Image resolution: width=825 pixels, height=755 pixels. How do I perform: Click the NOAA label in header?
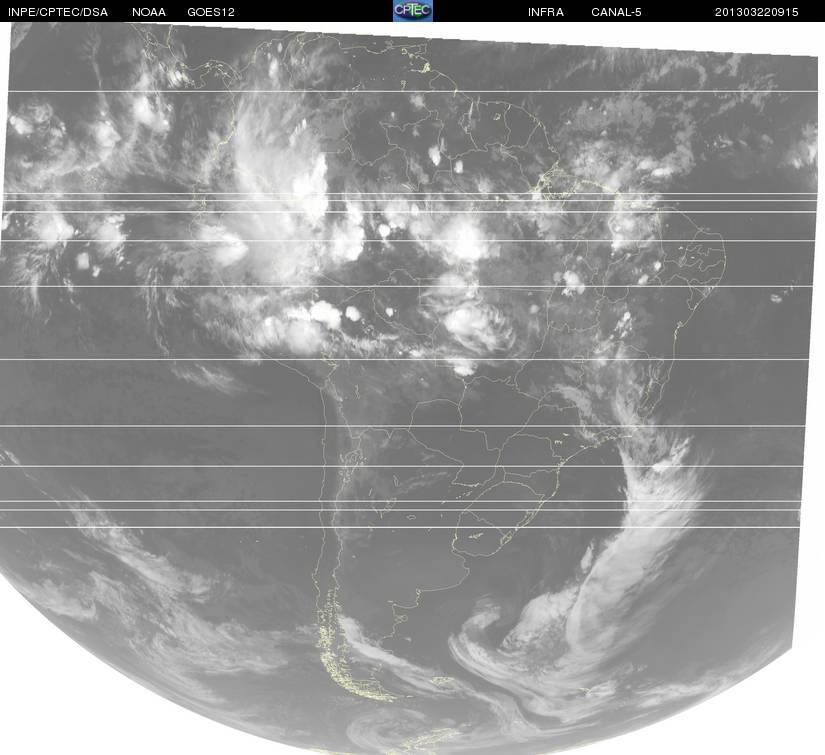click(149, 12)
